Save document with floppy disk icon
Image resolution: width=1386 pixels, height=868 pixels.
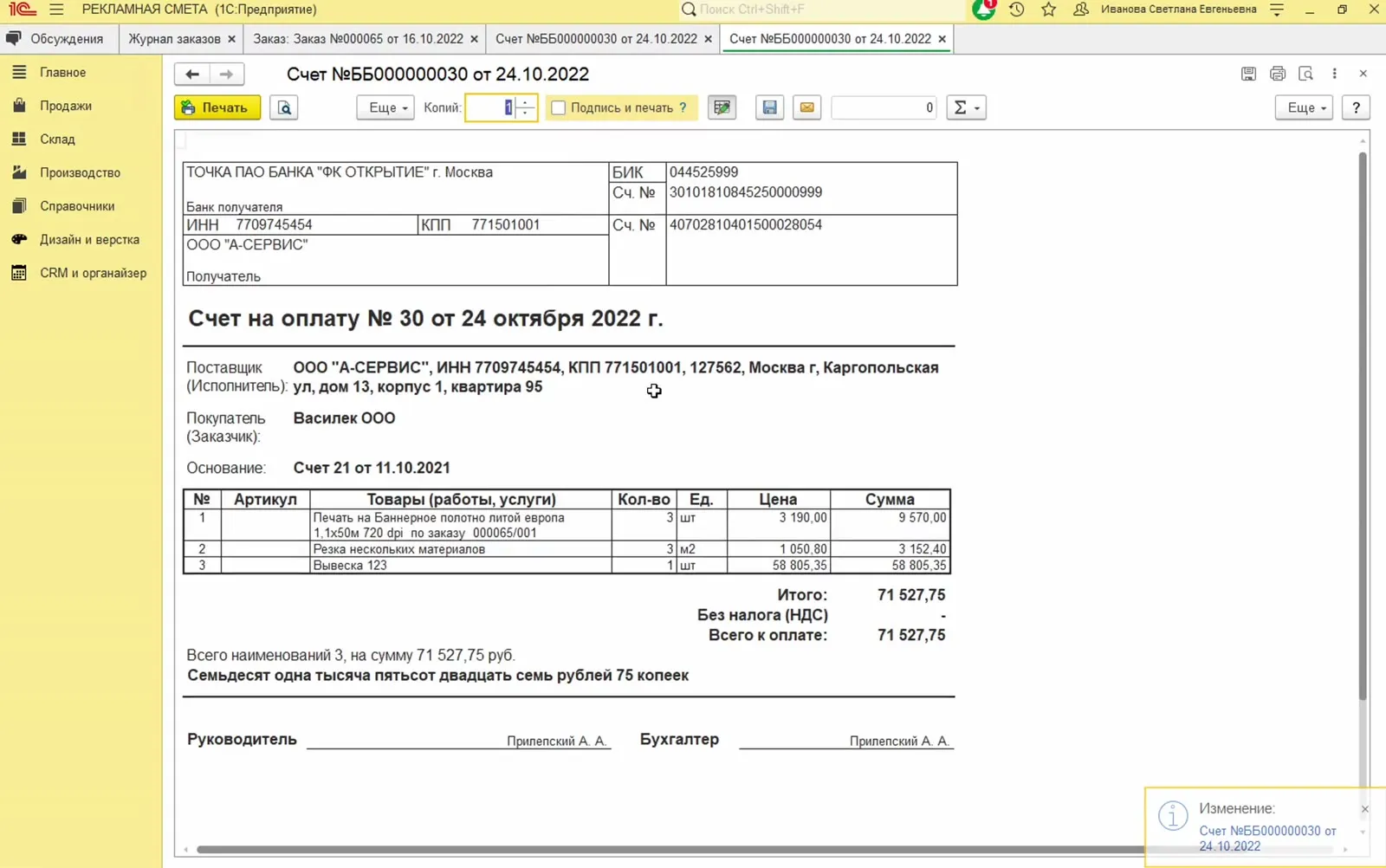(x=769, y=107)
